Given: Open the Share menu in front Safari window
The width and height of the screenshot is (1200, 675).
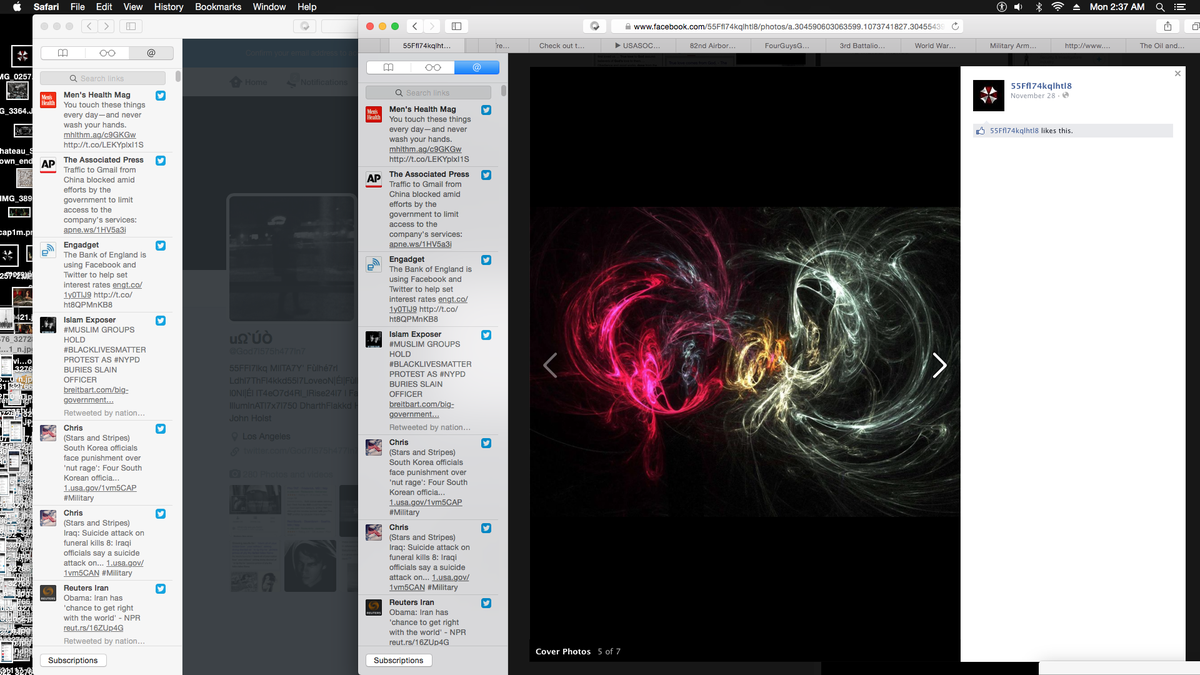Looking at the screenshot, I should (1168, 26).
